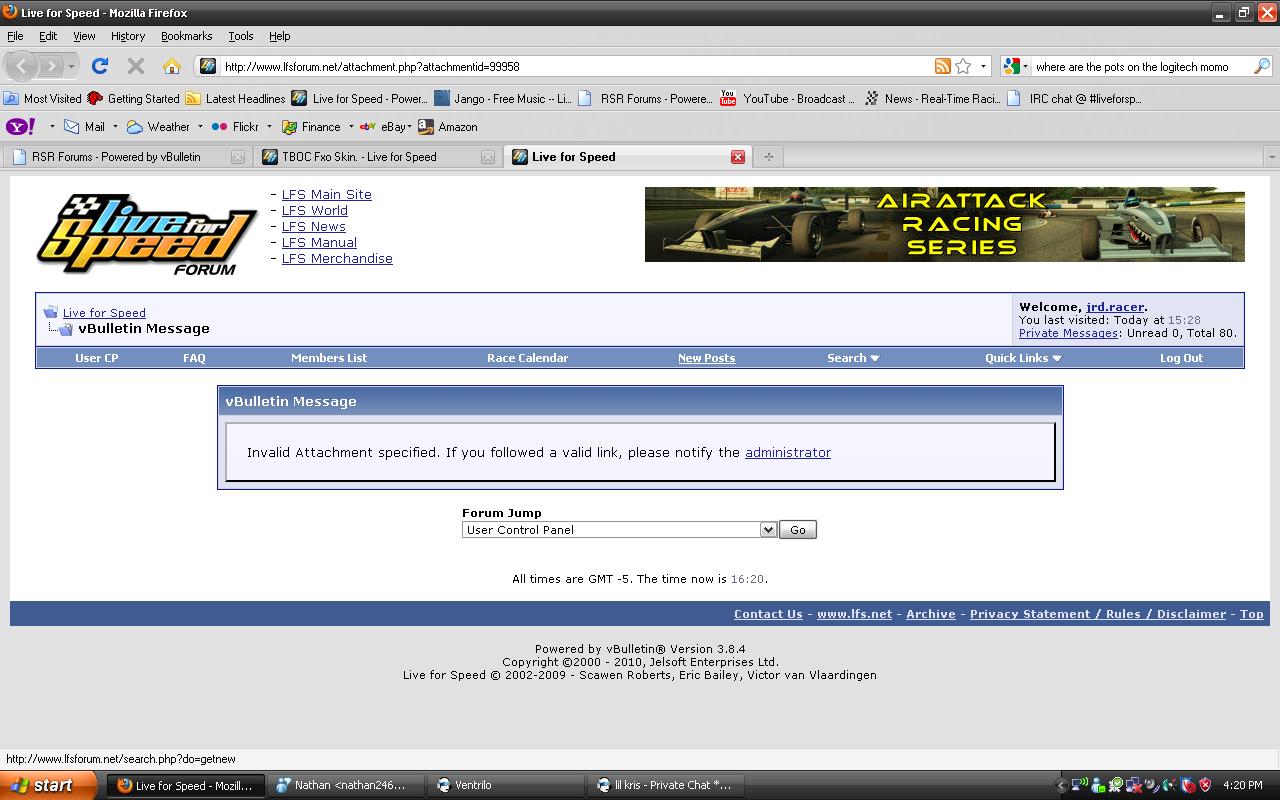1280x800 pixels.
Task: Open the IRC chat bookmark
Action: coord(1074,98)
